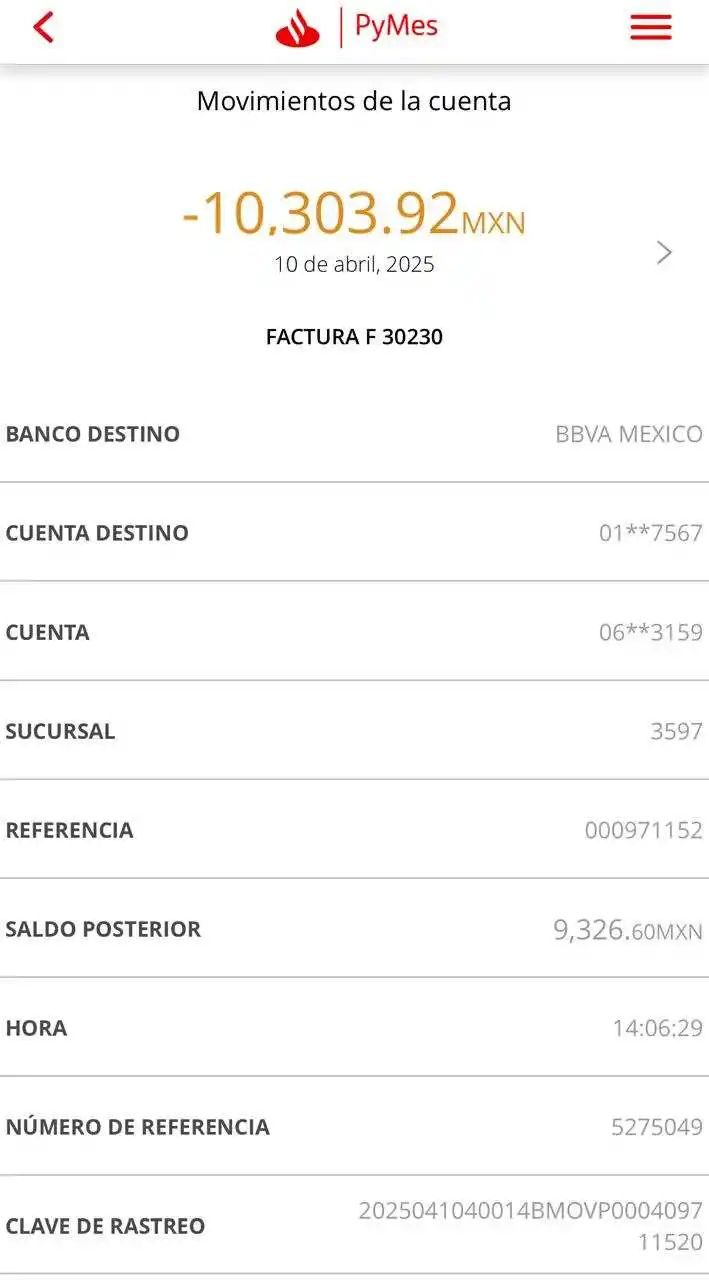Tap reference value 000971152

643,830
